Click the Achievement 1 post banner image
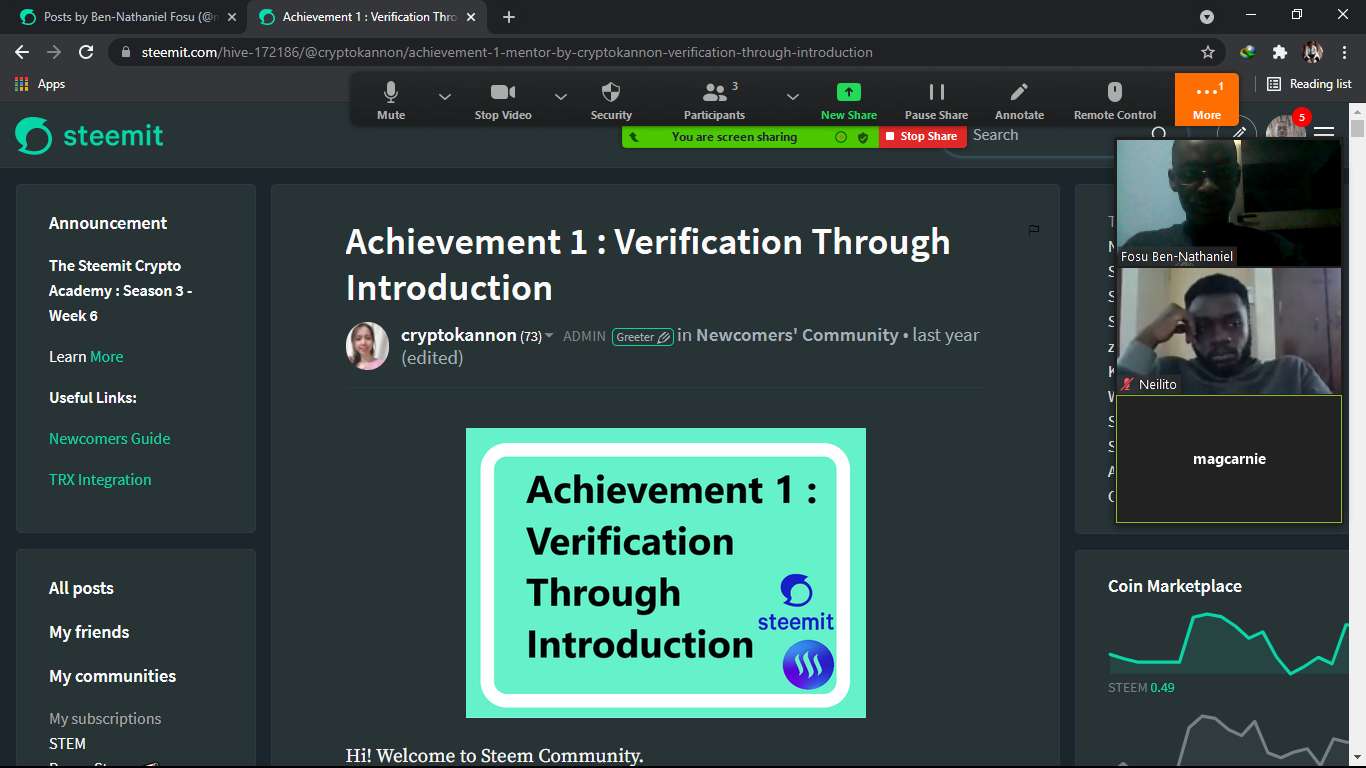This screenshot has height=768, width=1366. point(666,573)
